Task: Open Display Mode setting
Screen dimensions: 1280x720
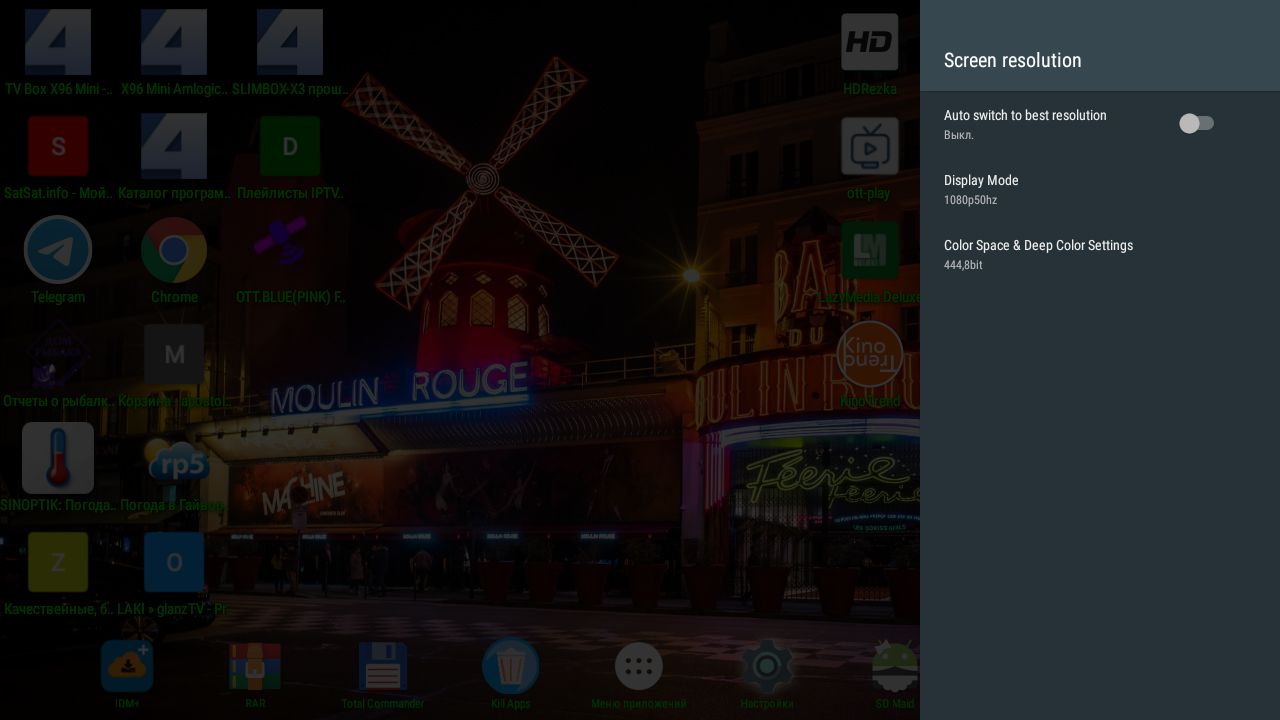Action: pyautogui.click(x=1100, y=189)
